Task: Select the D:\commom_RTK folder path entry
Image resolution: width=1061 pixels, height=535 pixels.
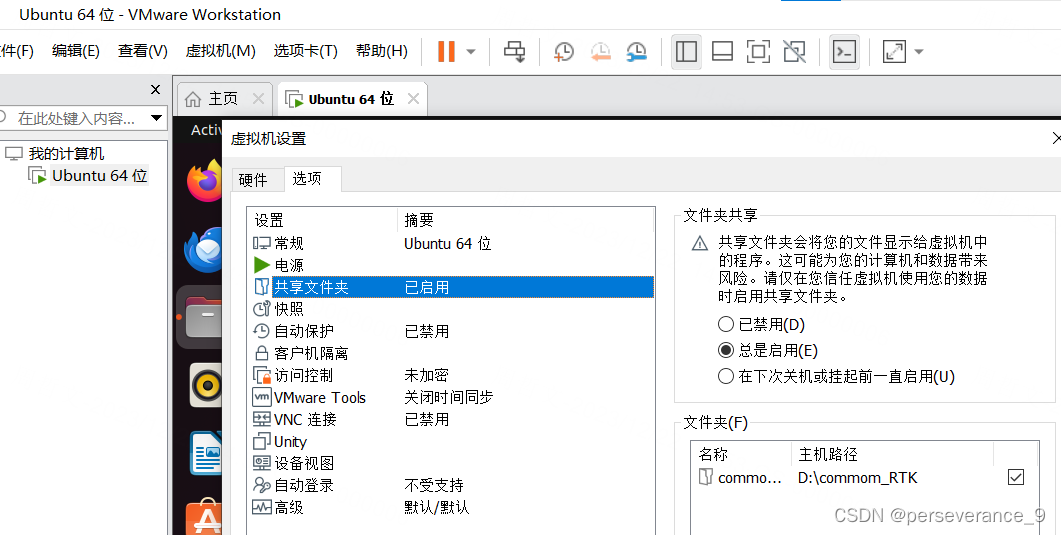Action: point(857,478)
